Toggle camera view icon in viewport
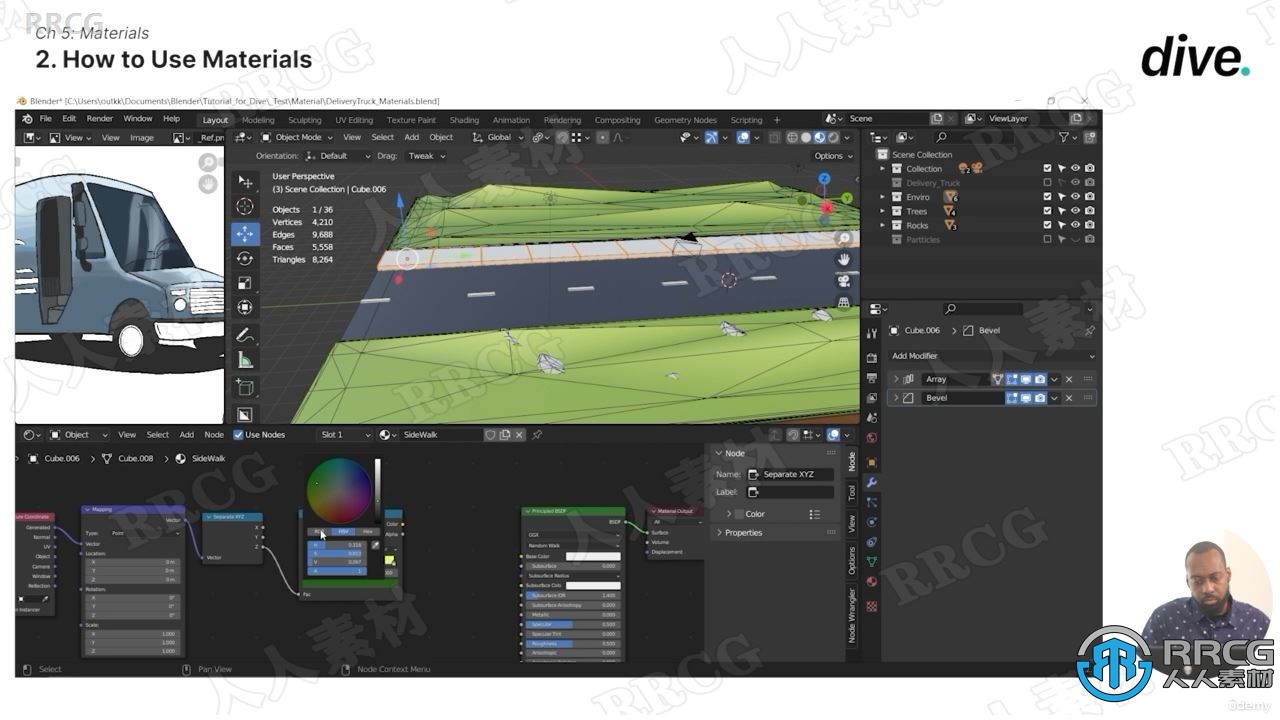 [x=844, y=281]
